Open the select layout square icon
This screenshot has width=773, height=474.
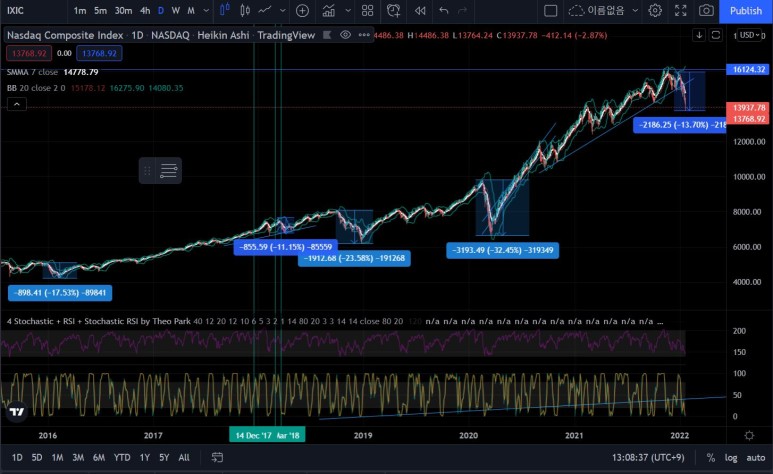(550, 10)
